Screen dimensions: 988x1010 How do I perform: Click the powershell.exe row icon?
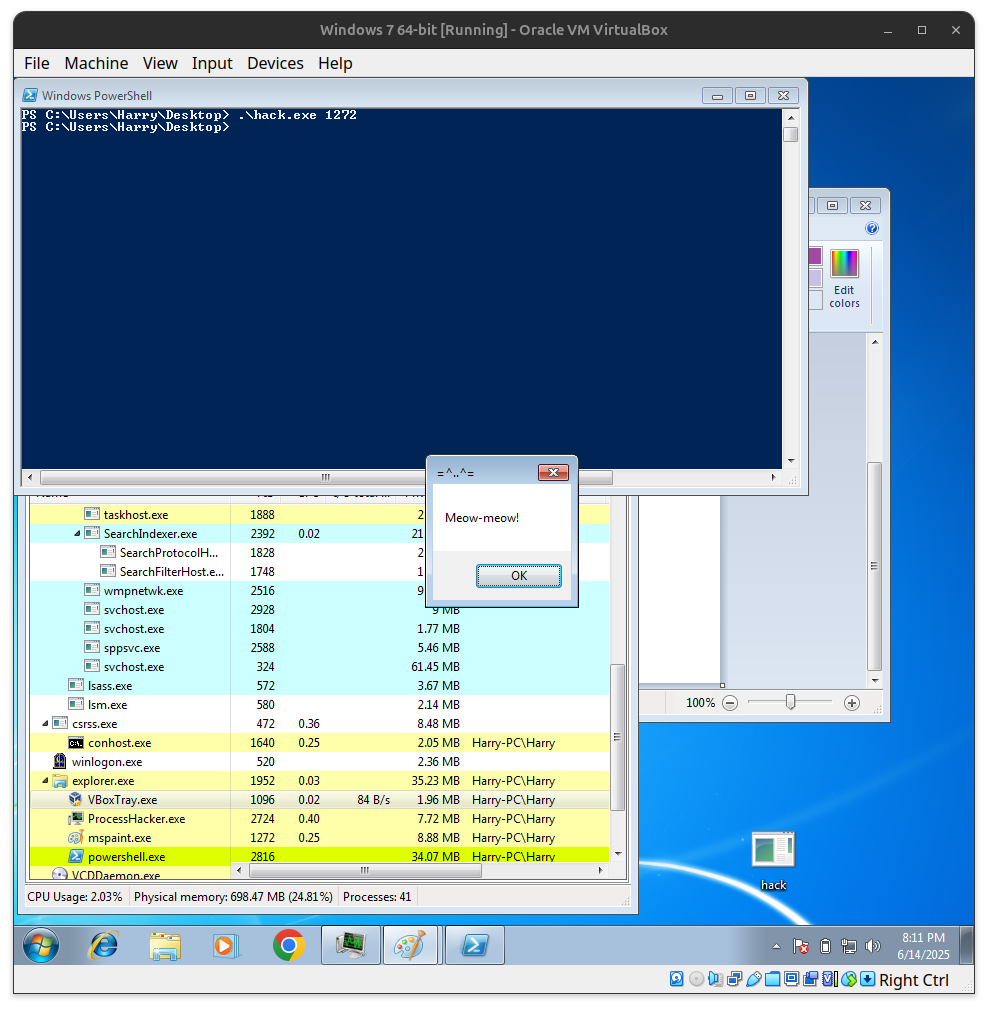(x=76, y=856)
